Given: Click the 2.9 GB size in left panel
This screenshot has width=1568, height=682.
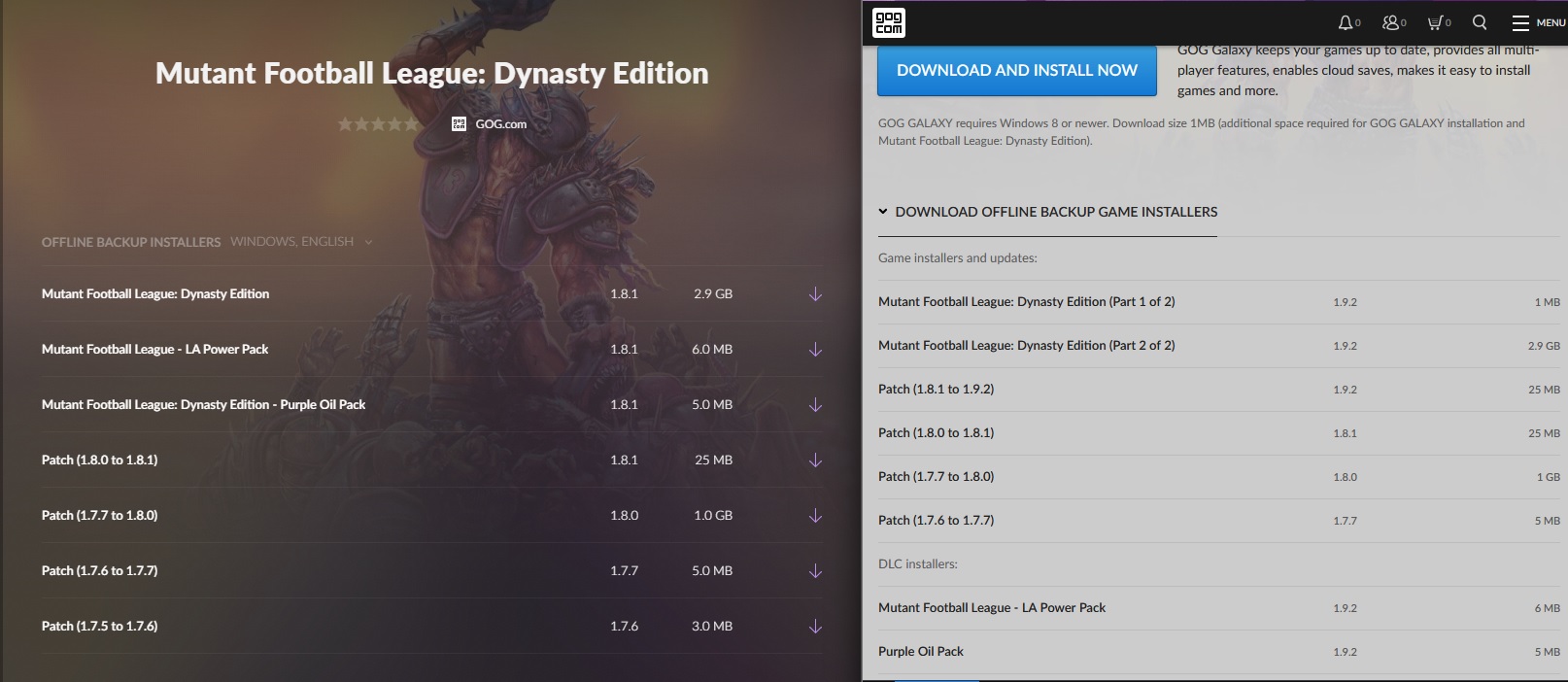Looking at the screenshot, I should click(x=713, y=294).
